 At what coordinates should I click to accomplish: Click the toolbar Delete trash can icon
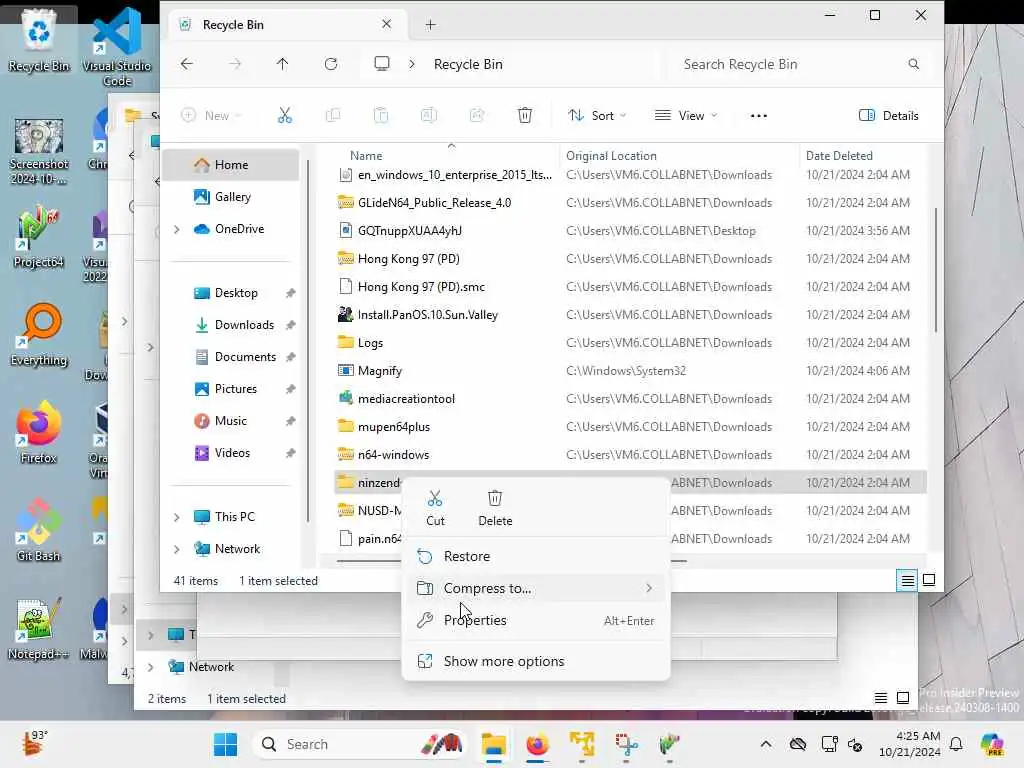click(524, 116)
